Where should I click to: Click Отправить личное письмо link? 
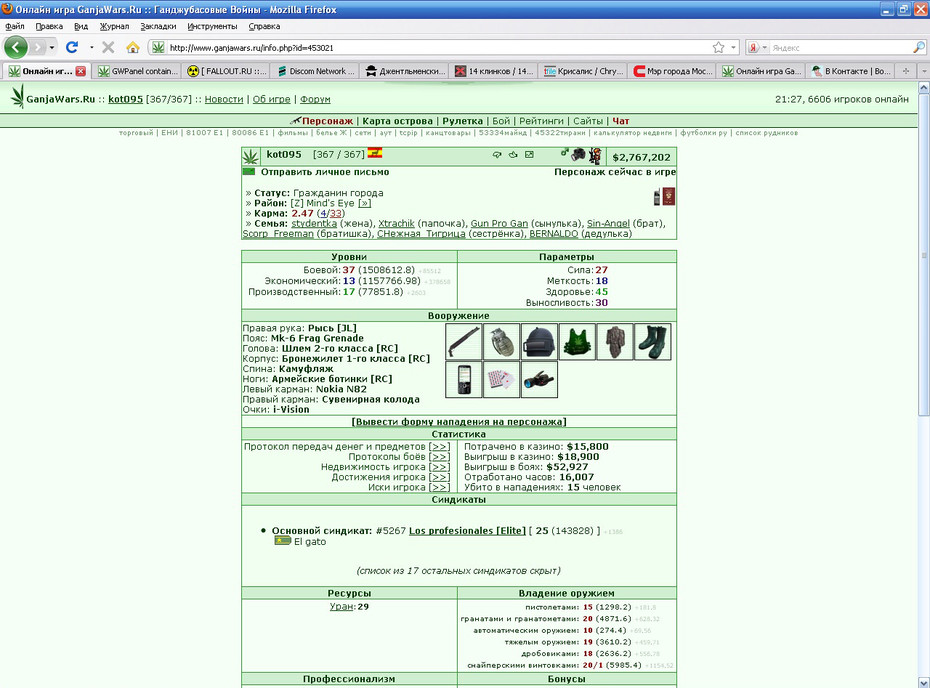[x=325, y=172]
